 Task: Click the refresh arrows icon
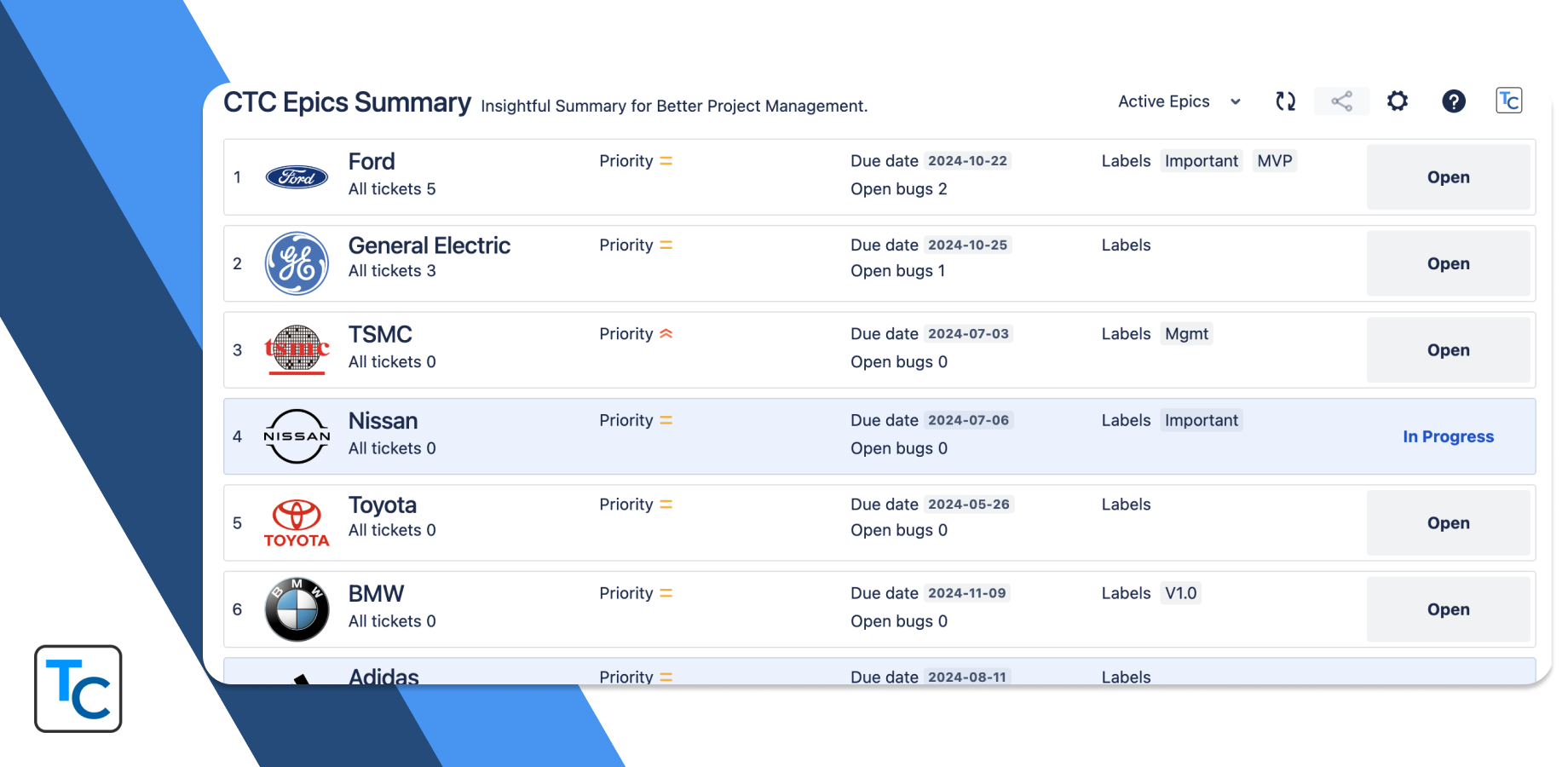click(x=1285, y=101)
